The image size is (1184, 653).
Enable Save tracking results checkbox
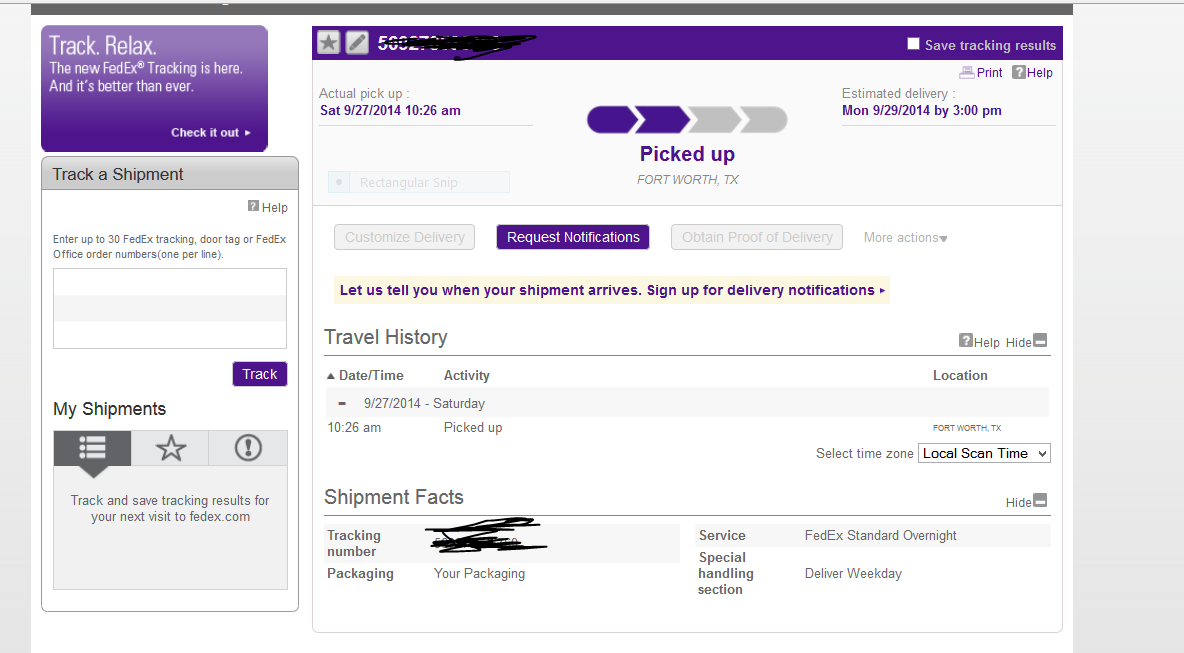click(x=914, y=44)
